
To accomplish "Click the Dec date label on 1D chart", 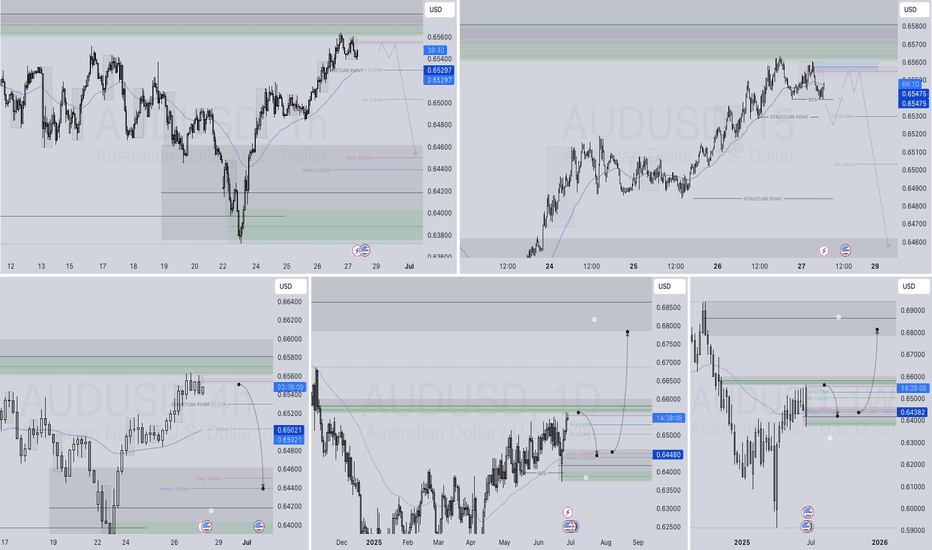I will (x=341, y=542).
